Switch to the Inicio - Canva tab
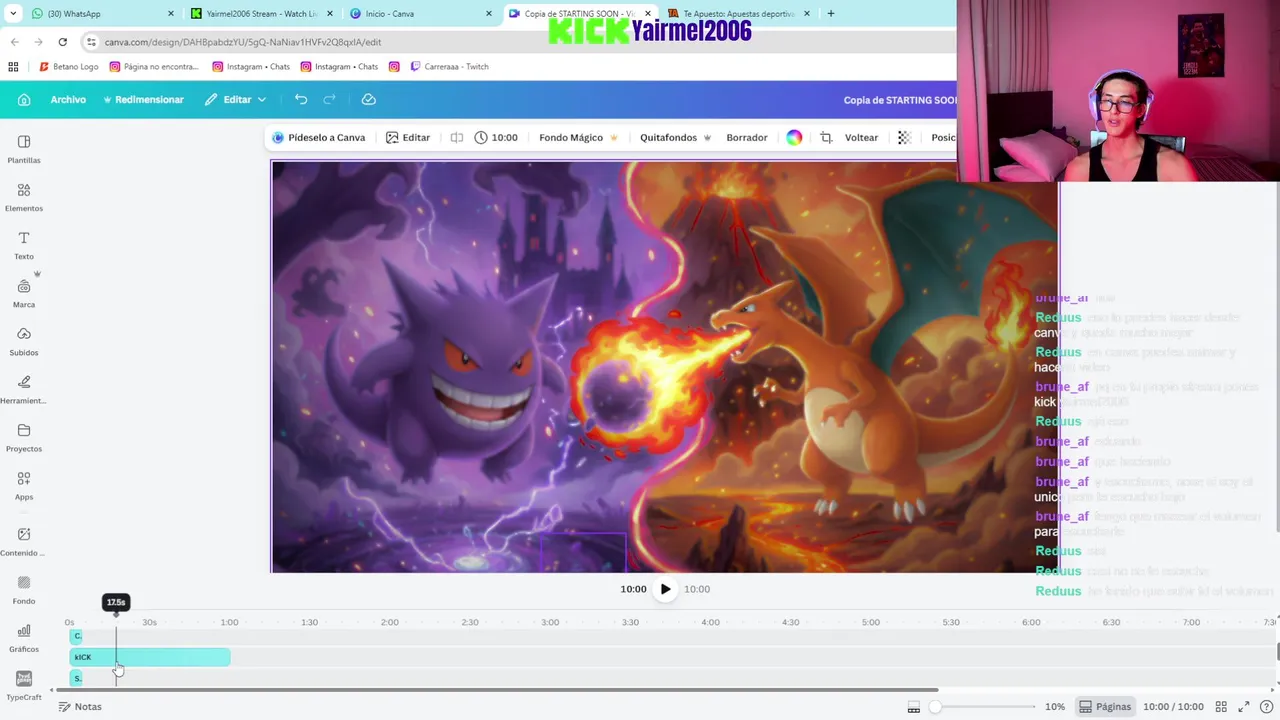This screenshot has width=1280, height=720. tap(420, 14)
